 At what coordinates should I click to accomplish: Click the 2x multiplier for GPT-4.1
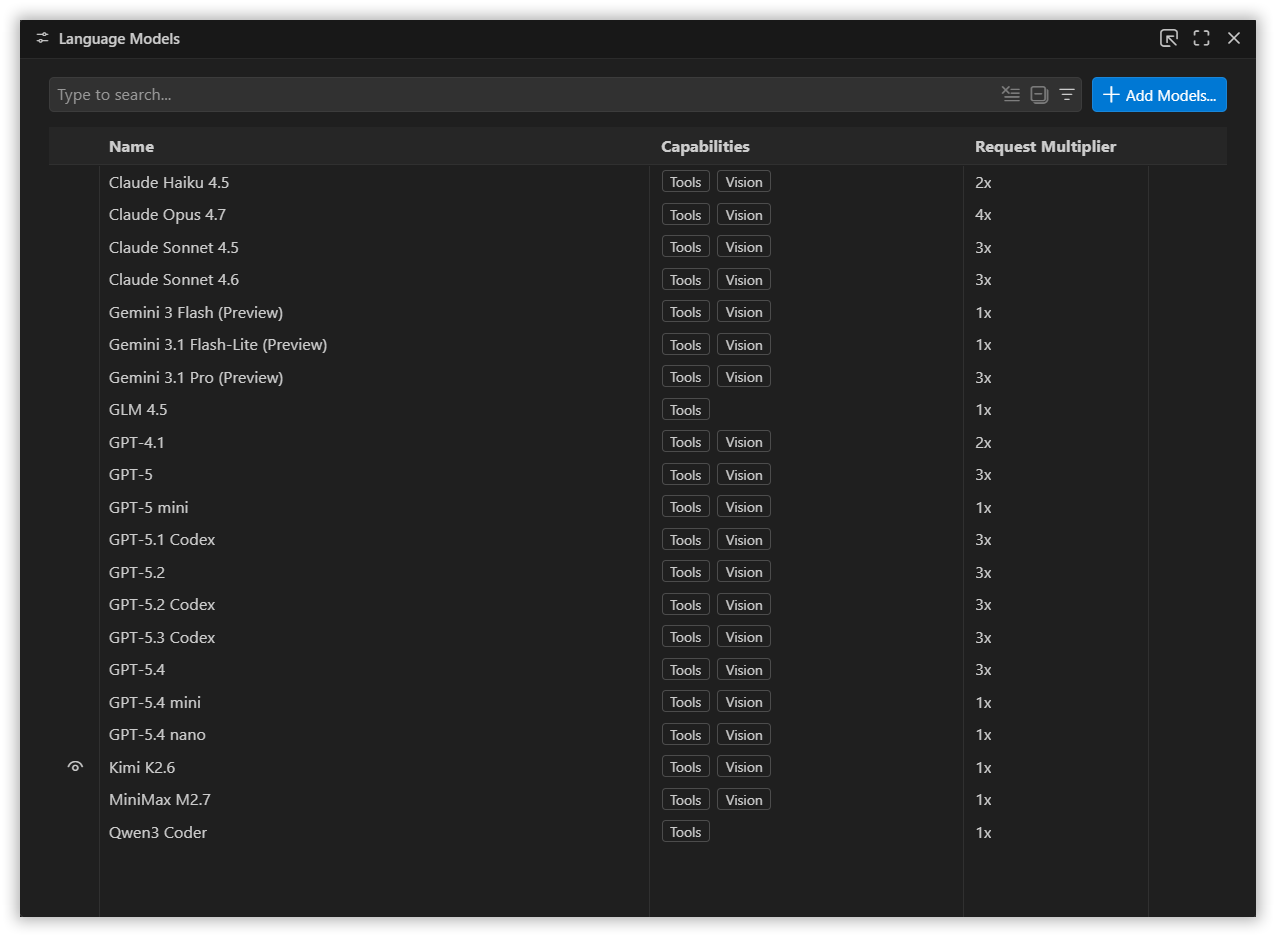983,442
